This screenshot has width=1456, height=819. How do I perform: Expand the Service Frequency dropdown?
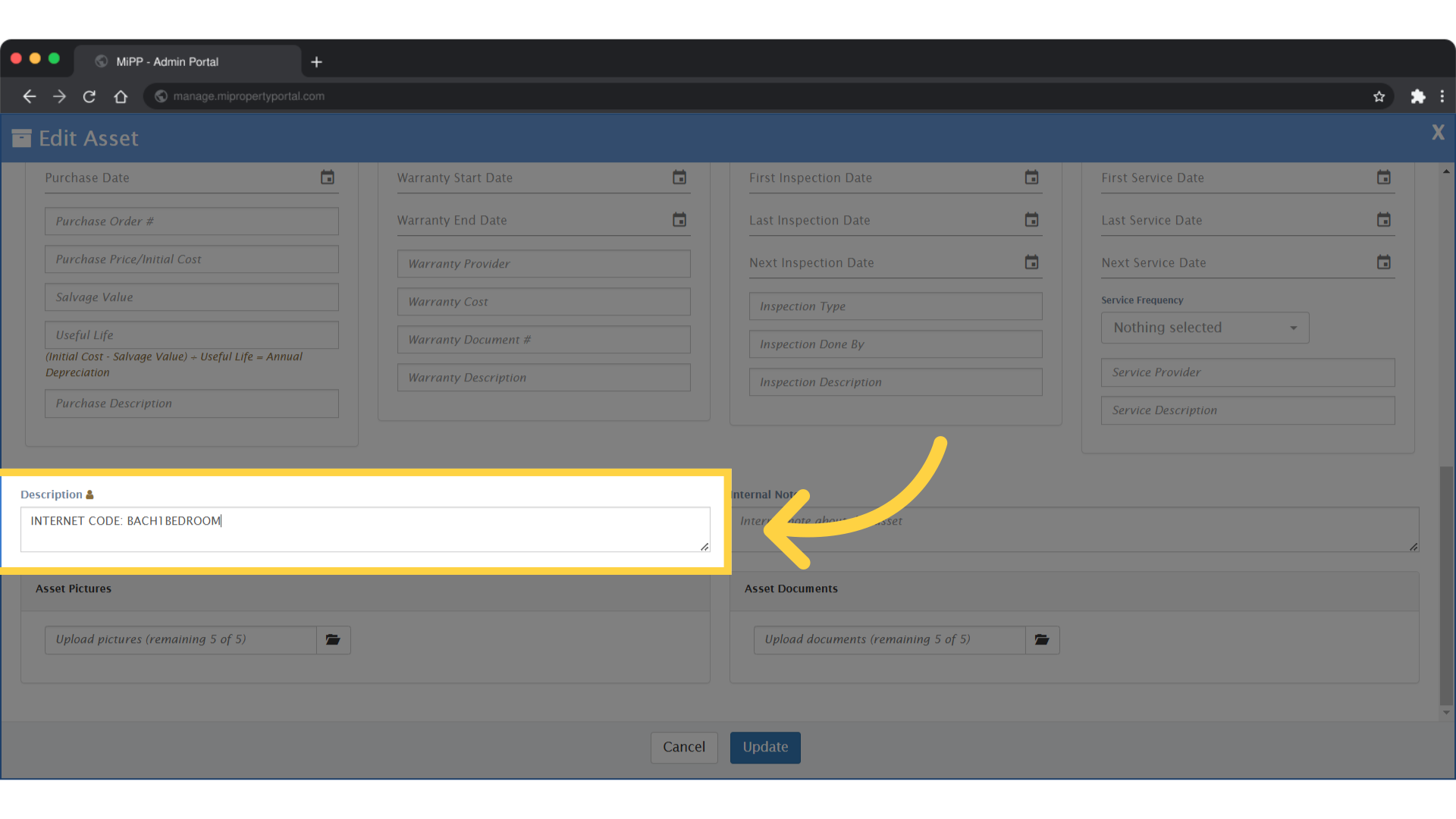(x=1204, y=328)
